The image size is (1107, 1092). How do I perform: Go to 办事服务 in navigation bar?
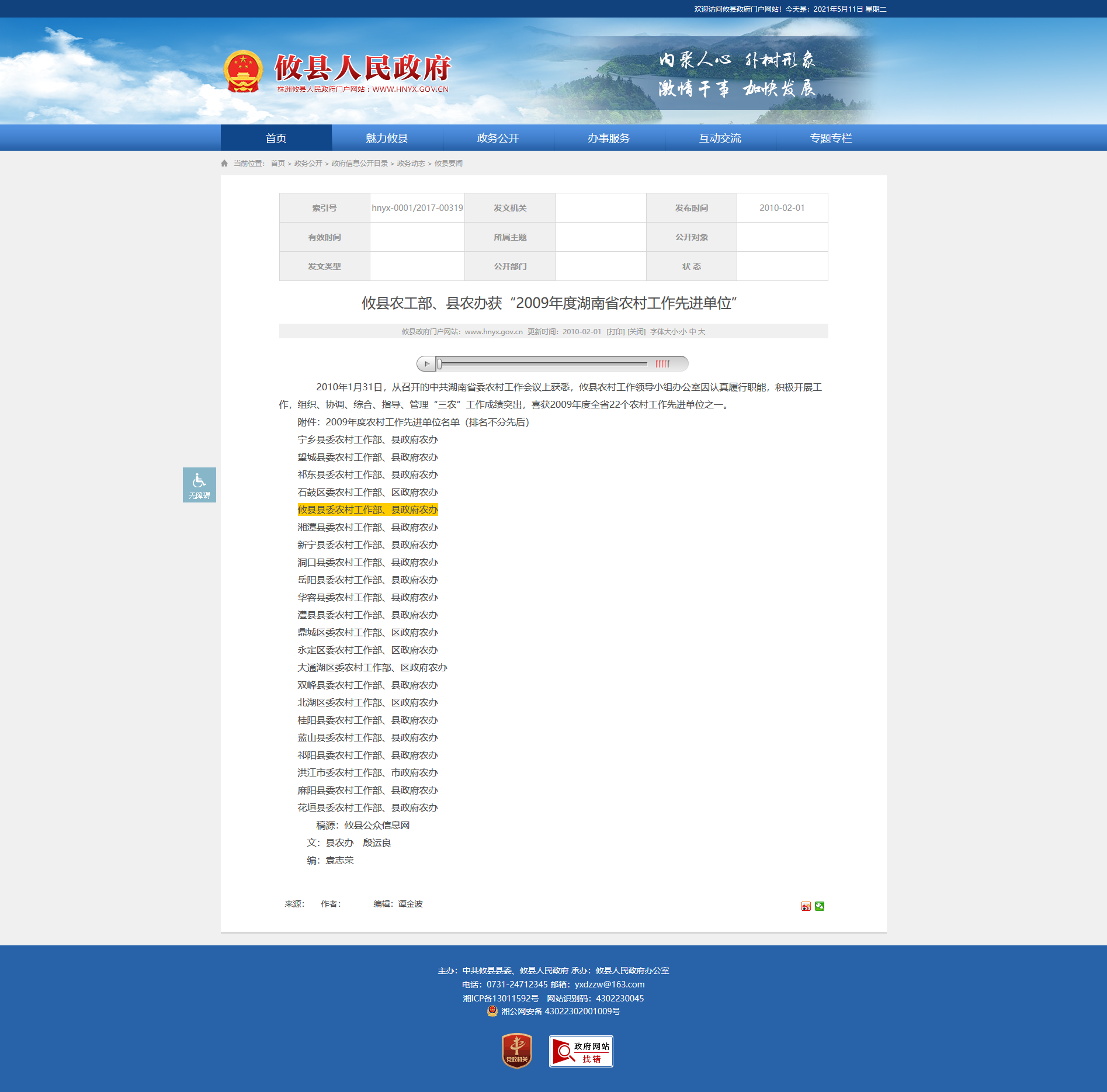pyautogui.click(x=609, y=138)
